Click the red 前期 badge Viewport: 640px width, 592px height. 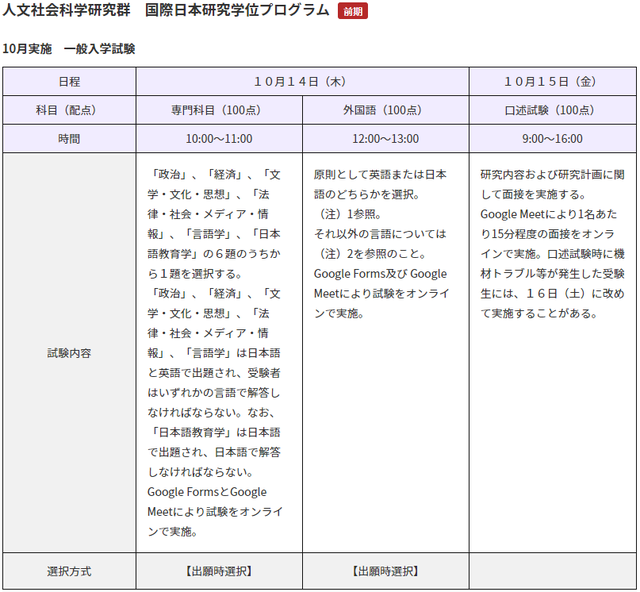coord(353,11)
